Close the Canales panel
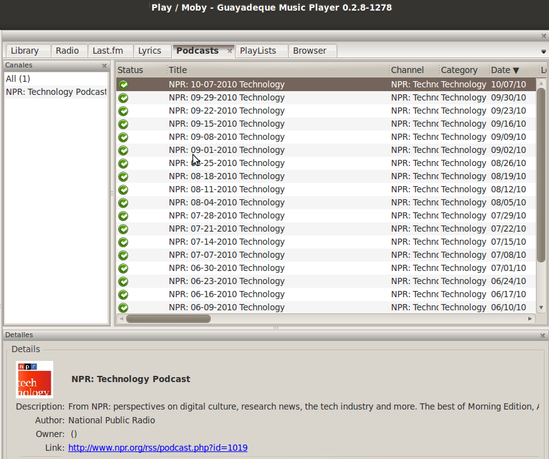Viewport: 549px width, 459px height. coord(104,65)
